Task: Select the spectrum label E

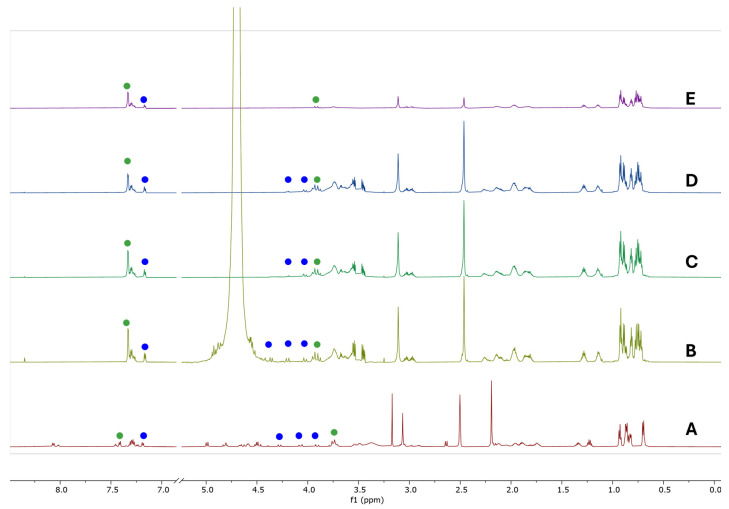Action: [x=690, y=99]
